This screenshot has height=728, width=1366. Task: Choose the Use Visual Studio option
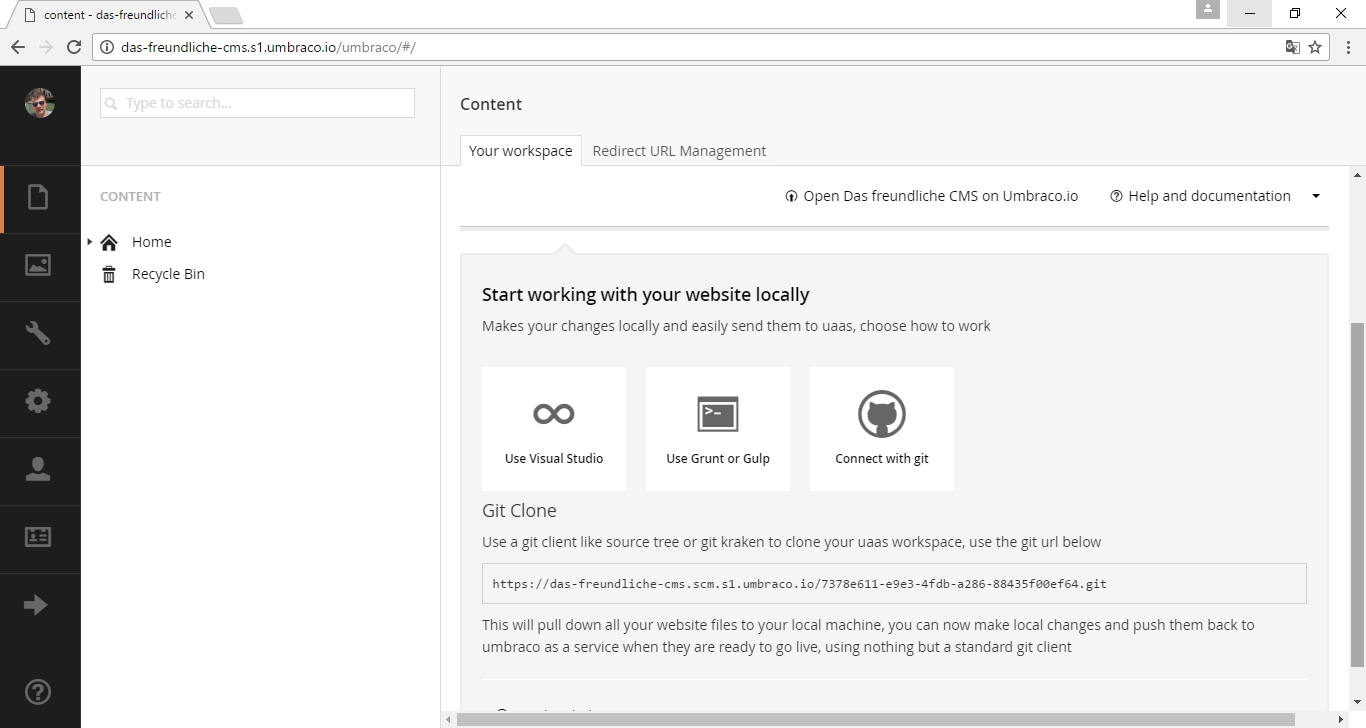(554, 429)
